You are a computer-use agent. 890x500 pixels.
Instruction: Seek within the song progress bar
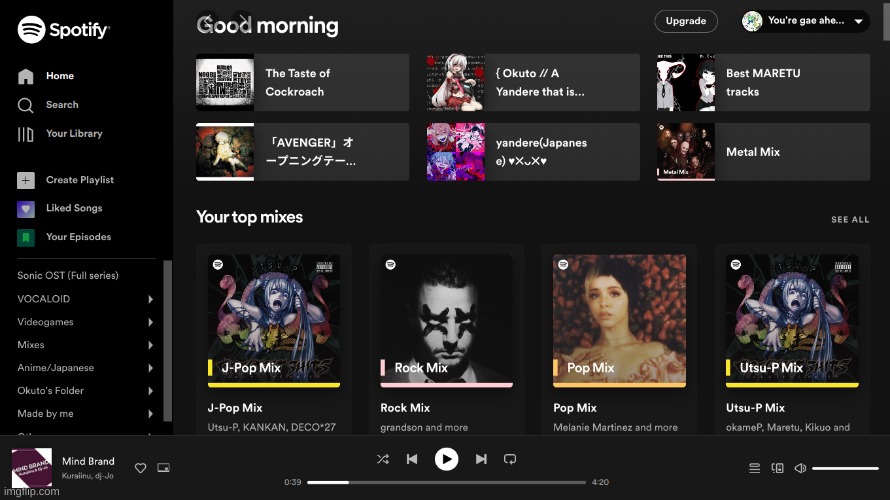click(x=446, y=482)
